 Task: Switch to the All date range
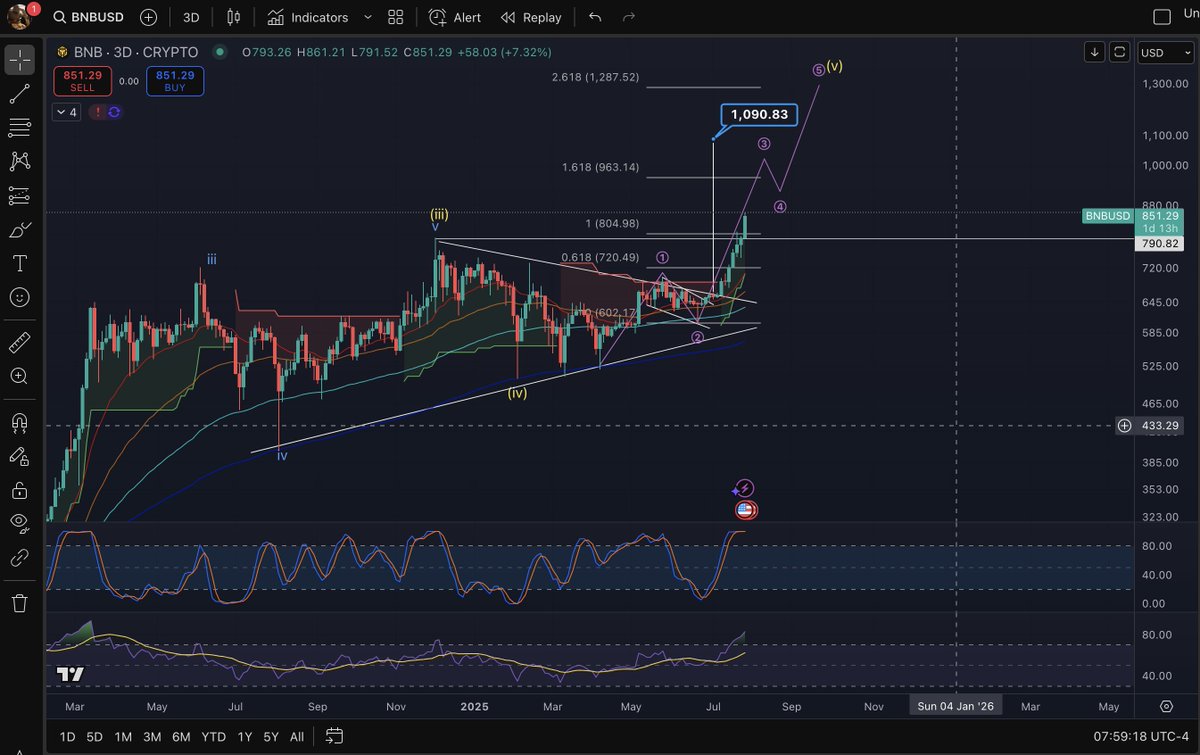(297, 737)
